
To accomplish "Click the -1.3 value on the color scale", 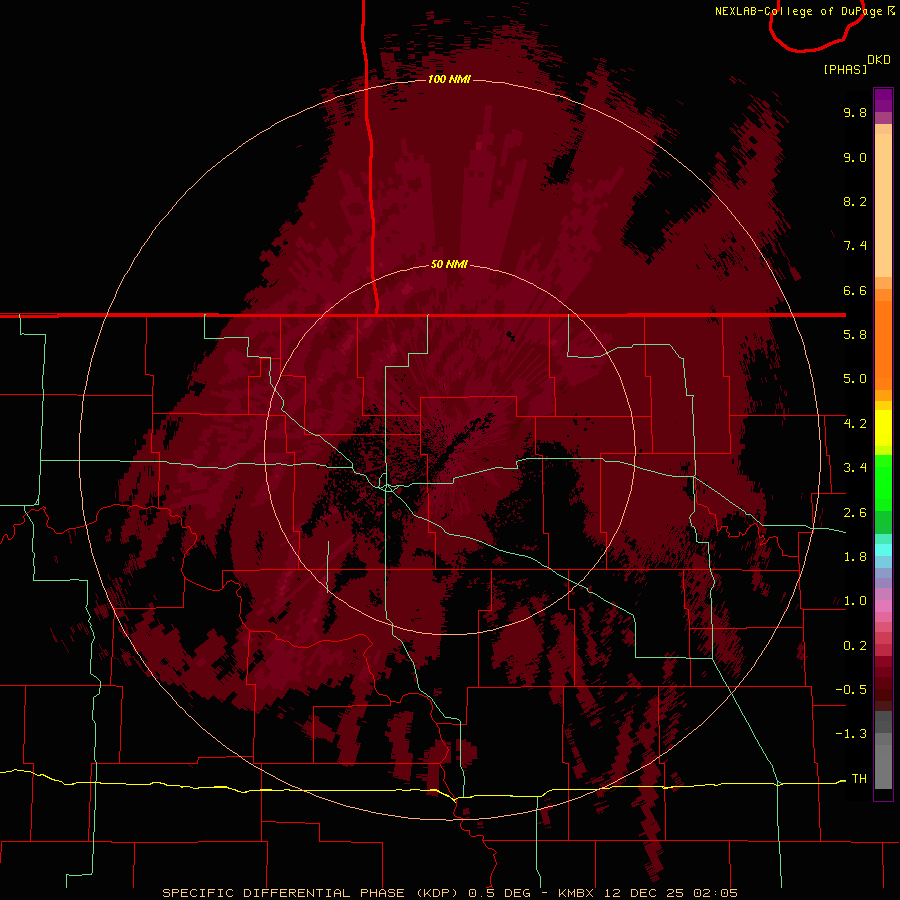I will [x=851, y=734].
